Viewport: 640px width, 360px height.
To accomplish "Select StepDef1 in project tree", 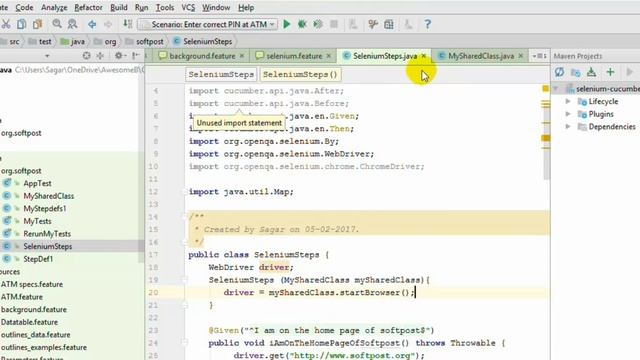I will coord(38,259).
